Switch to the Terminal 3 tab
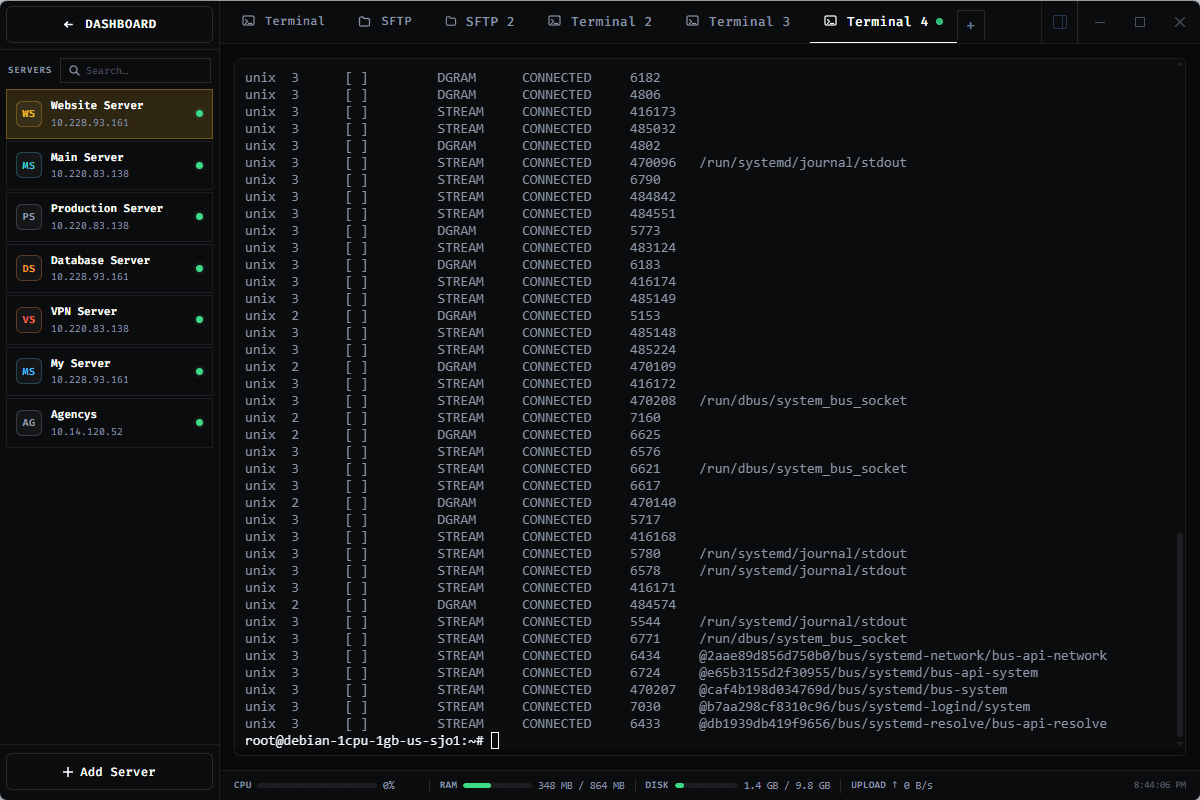1200x800 pixels. coord(738,21)
